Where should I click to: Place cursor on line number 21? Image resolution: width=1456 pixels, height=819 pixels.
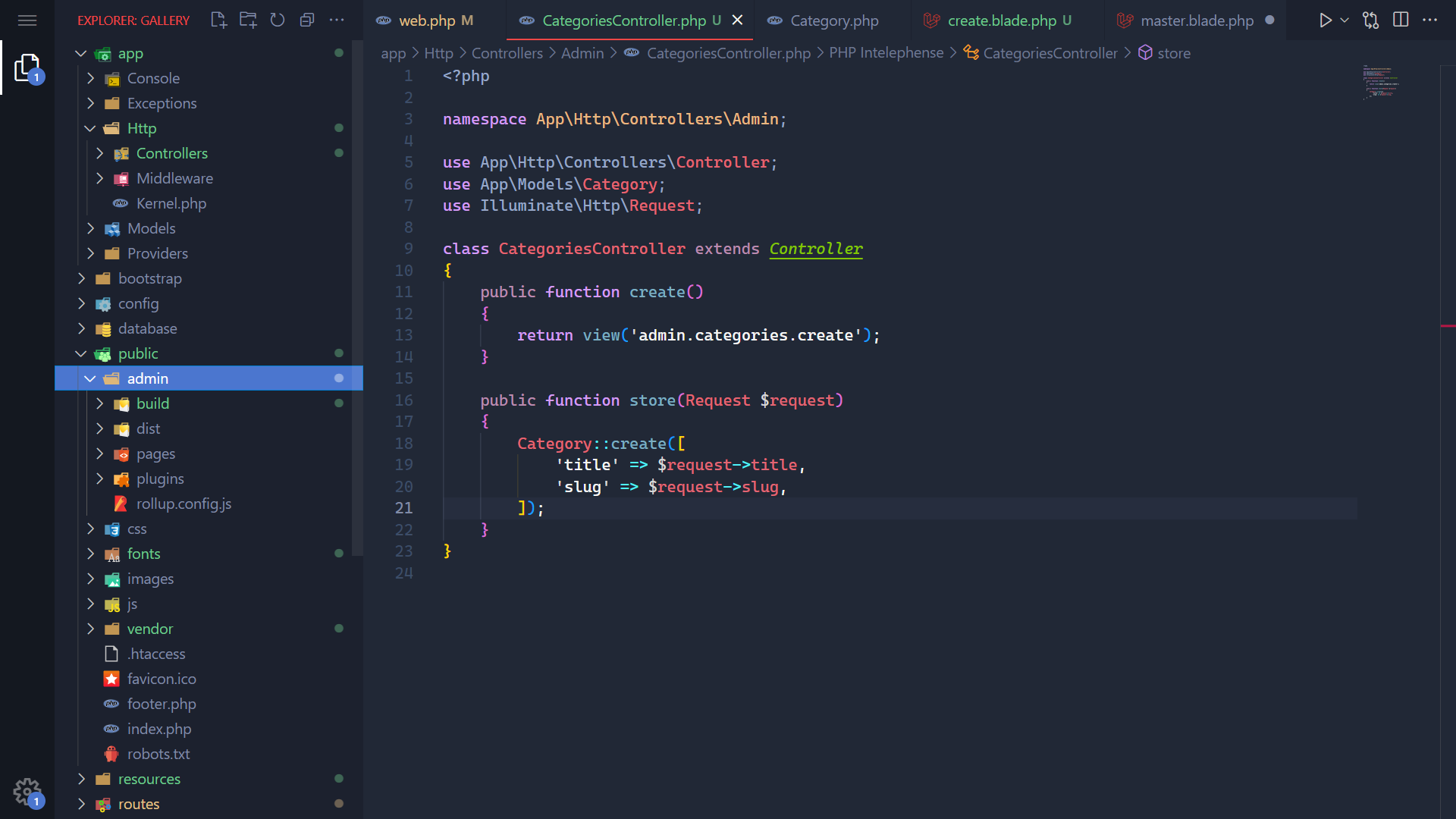pyautogui.click(x=403, y=508)
